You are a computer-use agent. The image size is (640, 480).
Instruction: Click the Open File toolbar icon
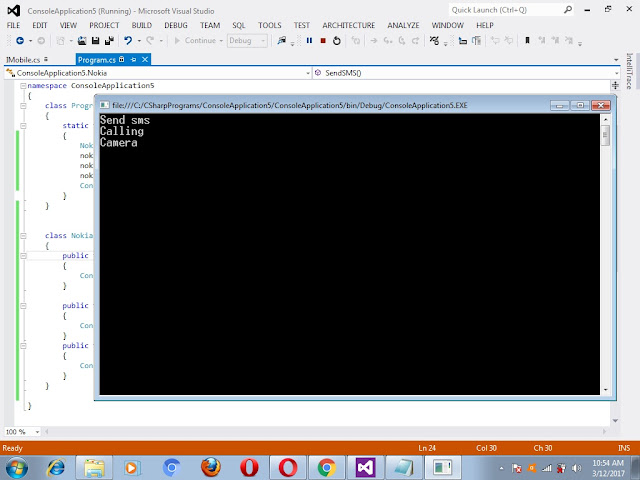(82, 40)
